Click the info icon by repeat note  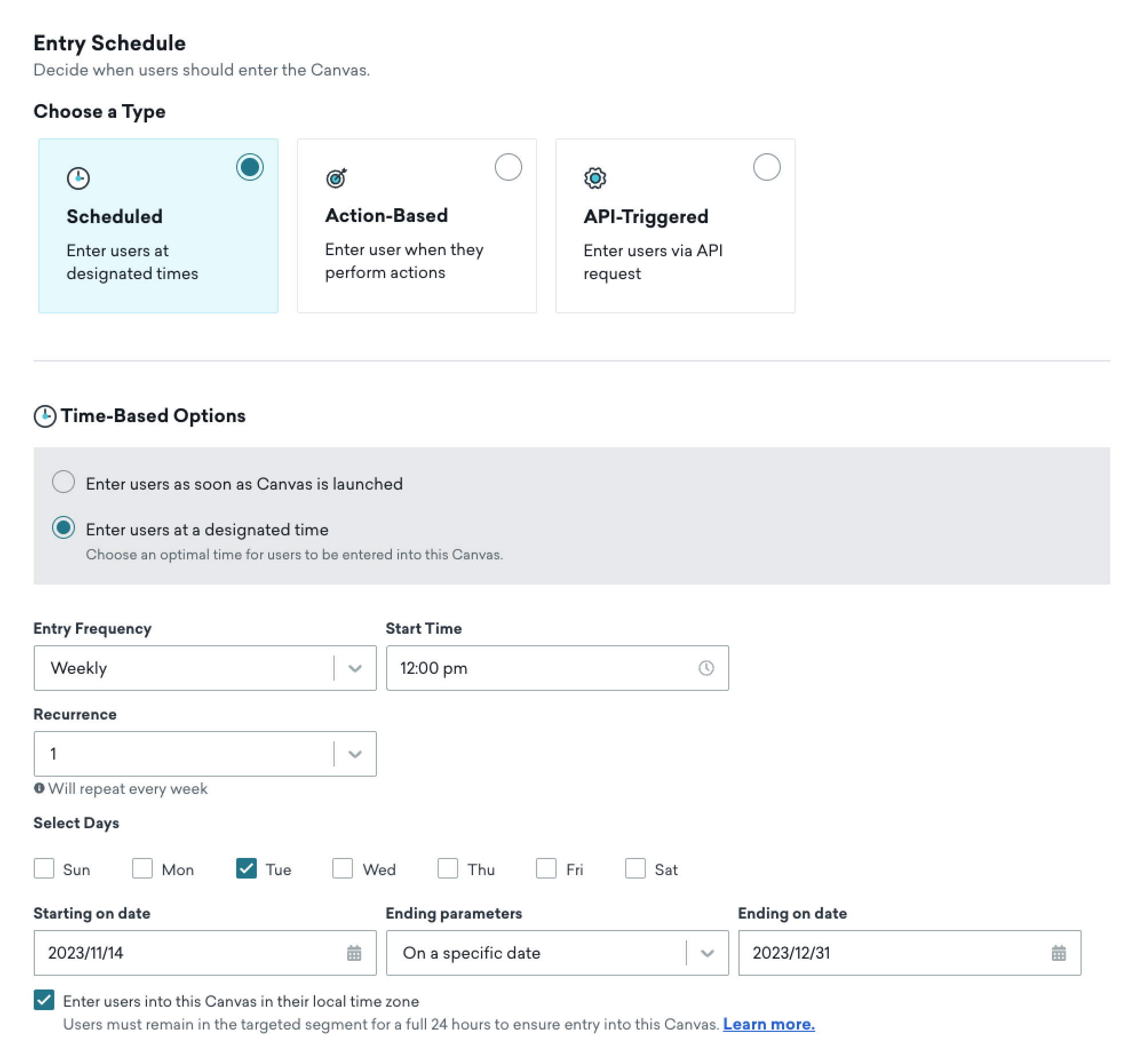(x=39, y=788)
